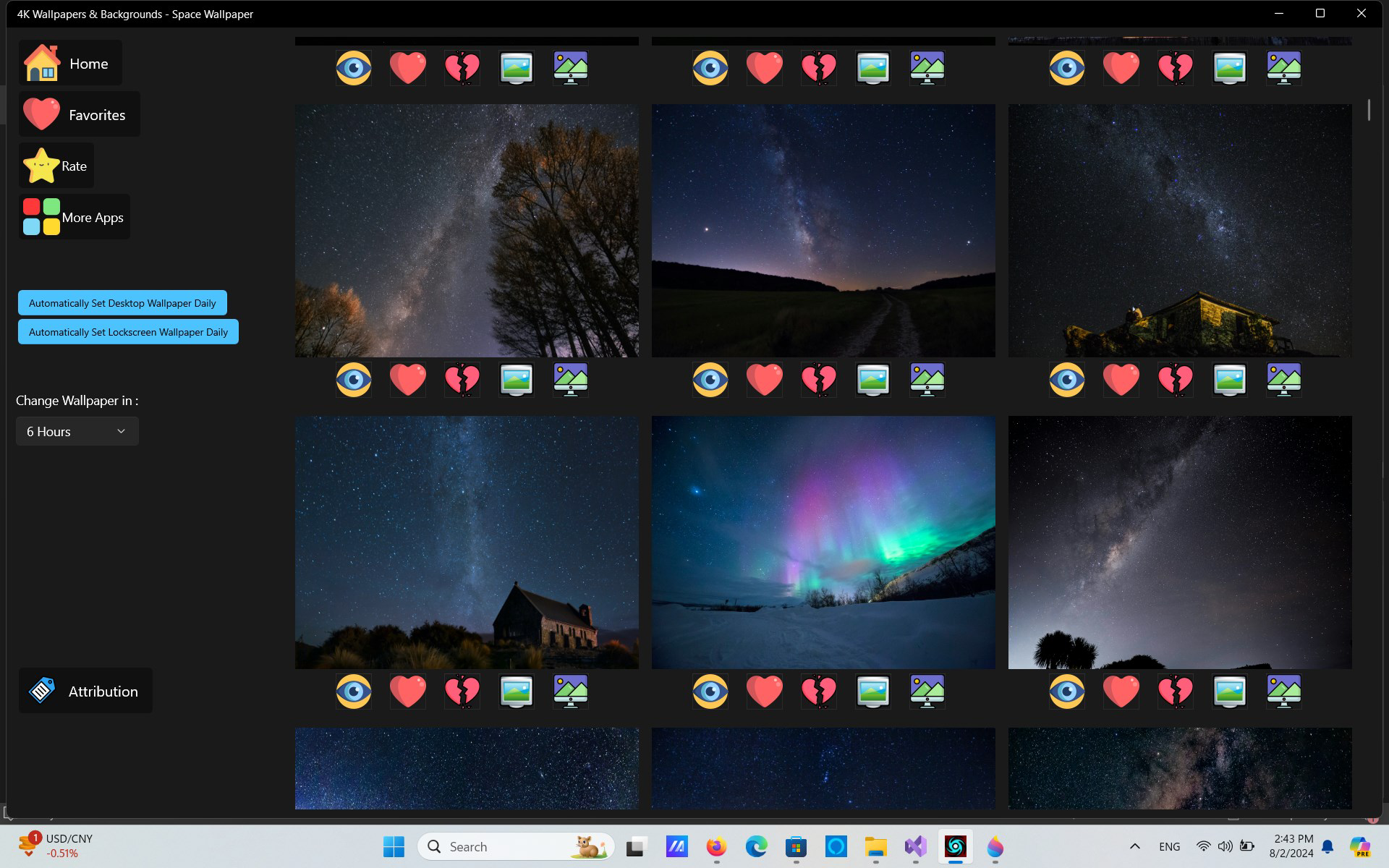The image size is (1389, 868).
Task: Click the vertical scrollbar thumb
Action: pyautogui.click(x=1369, y=110)
